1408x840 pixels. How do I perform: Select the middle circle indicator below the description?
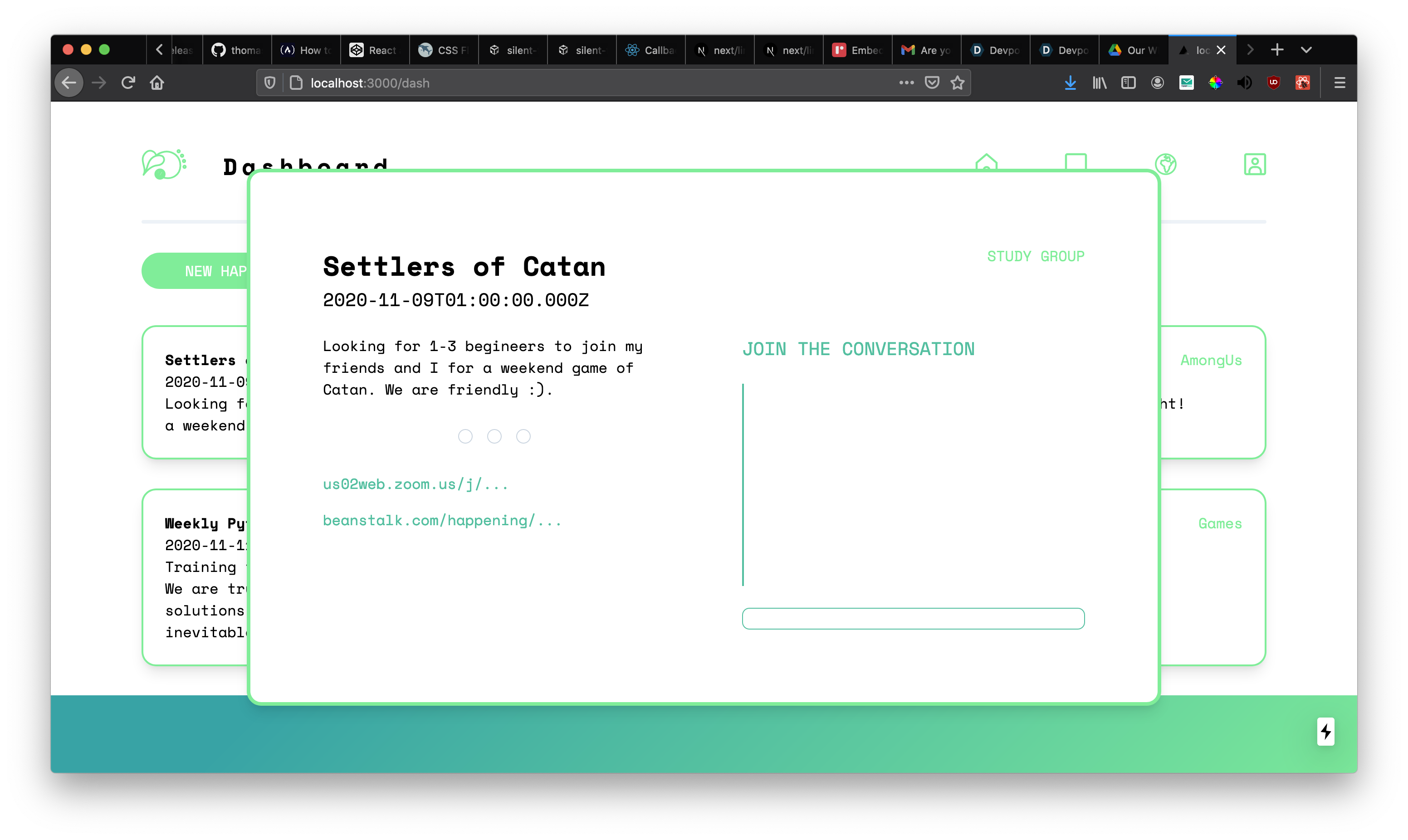[494, 436]
